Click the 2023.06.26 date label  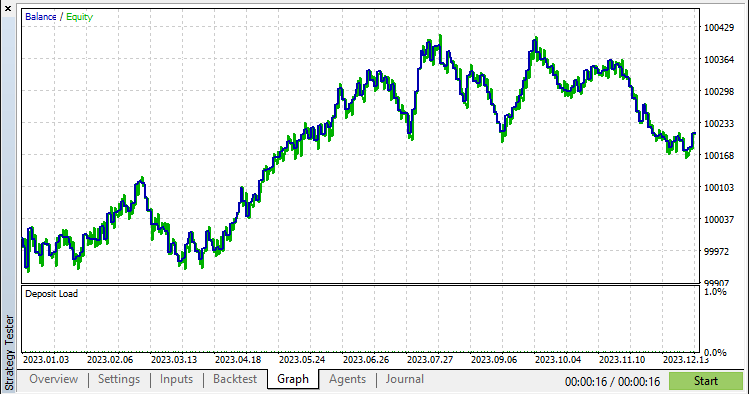point(366,360)
